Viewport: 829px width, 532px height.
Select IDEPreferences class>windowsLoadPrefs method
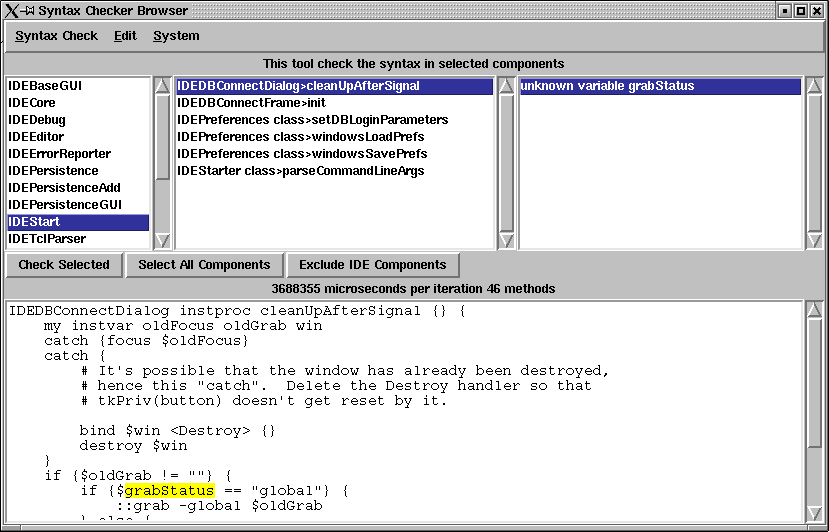pos(300,137)
